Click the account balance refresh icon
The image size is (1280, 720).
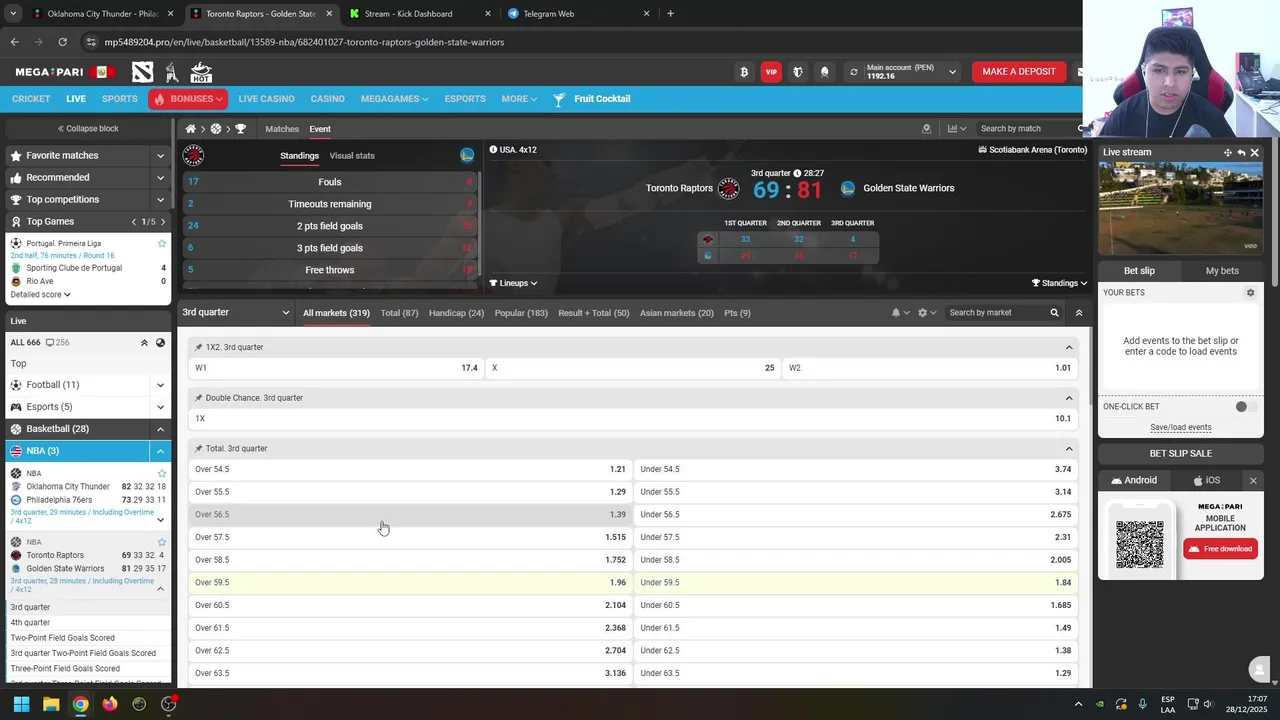click(x=853, y=72)
